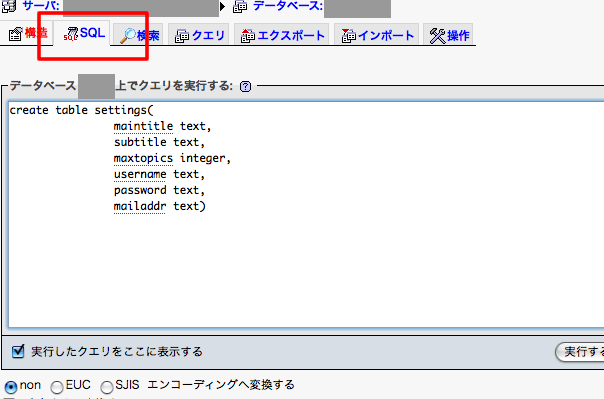Open the インポート (Import) tab

(x=377, y=35)
